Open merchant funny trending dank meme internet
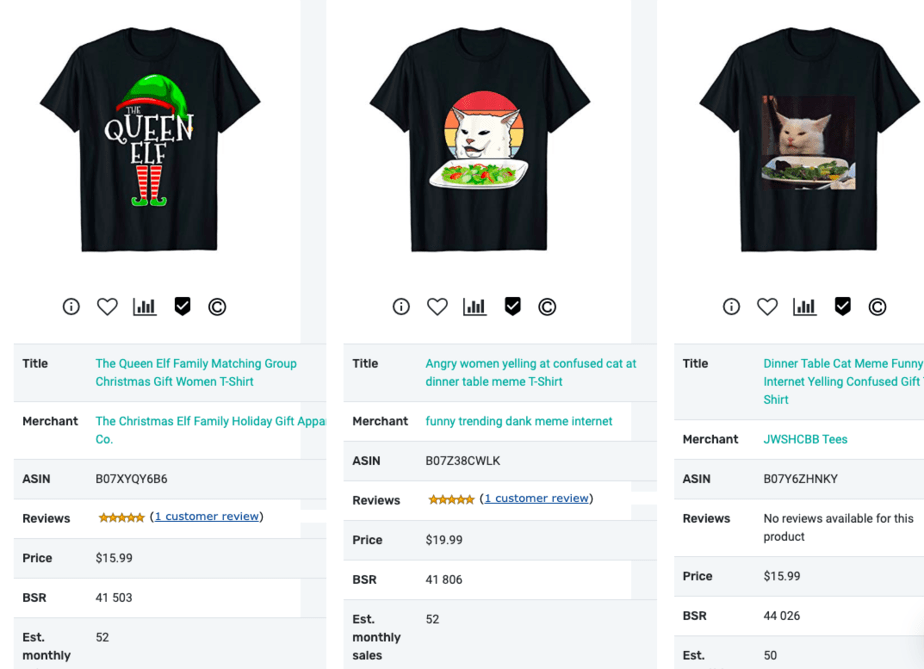This screenshot has height=669, width=924. coord(519,421)
